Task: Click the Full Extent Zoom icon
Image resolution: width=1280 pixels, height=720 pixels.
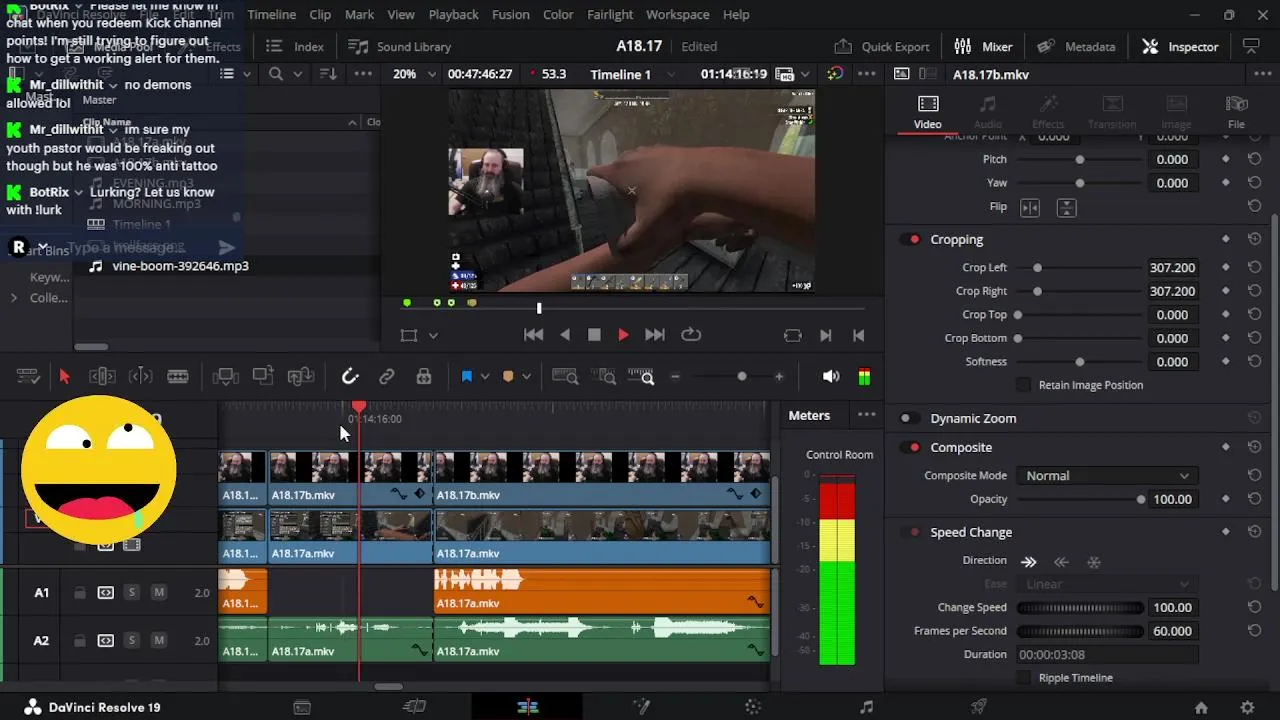Action: [x=565, y=377]
